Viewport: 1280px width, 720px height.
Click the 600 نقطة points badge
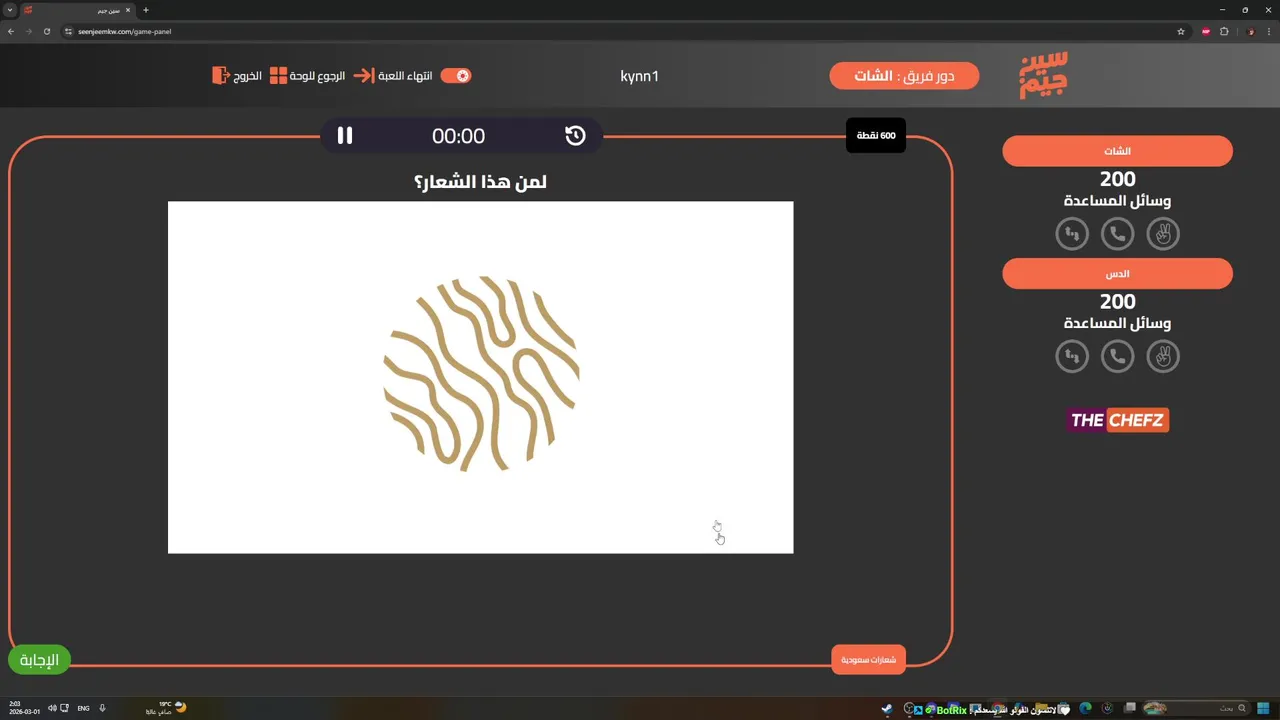click(x=876, y=136)
